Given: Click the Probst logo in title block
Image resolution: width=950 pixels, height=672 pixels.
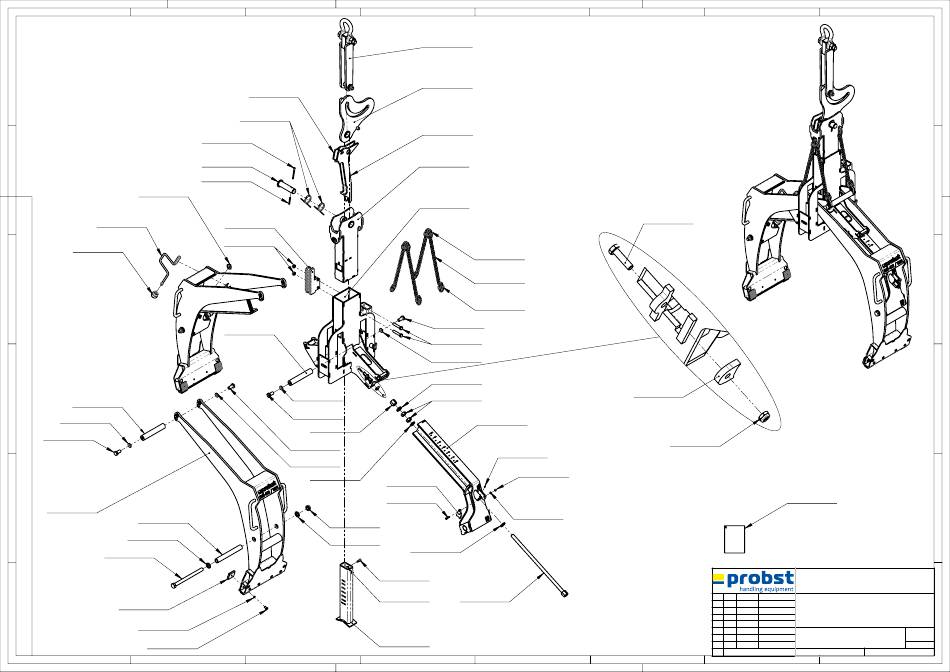Looking at the screenshot, I should [x=753, y=580].
